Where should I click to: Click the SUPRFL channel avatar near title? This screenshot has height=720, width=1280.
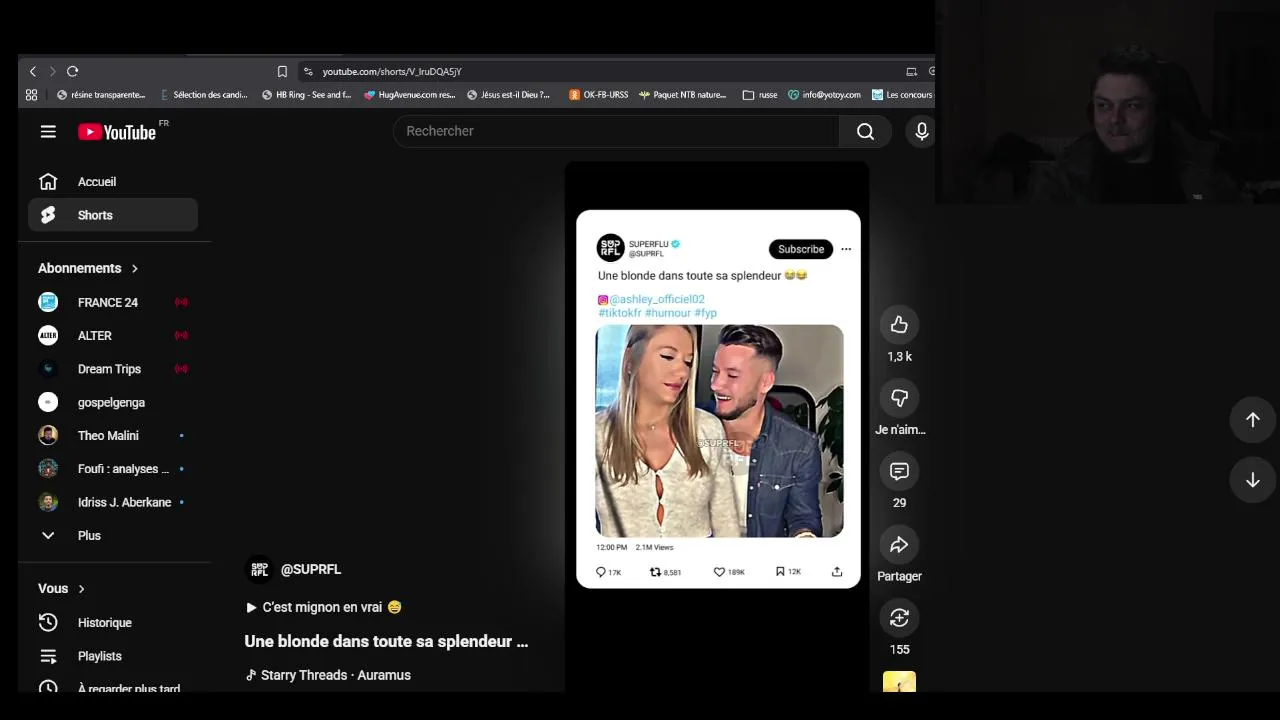coord(259,569)
